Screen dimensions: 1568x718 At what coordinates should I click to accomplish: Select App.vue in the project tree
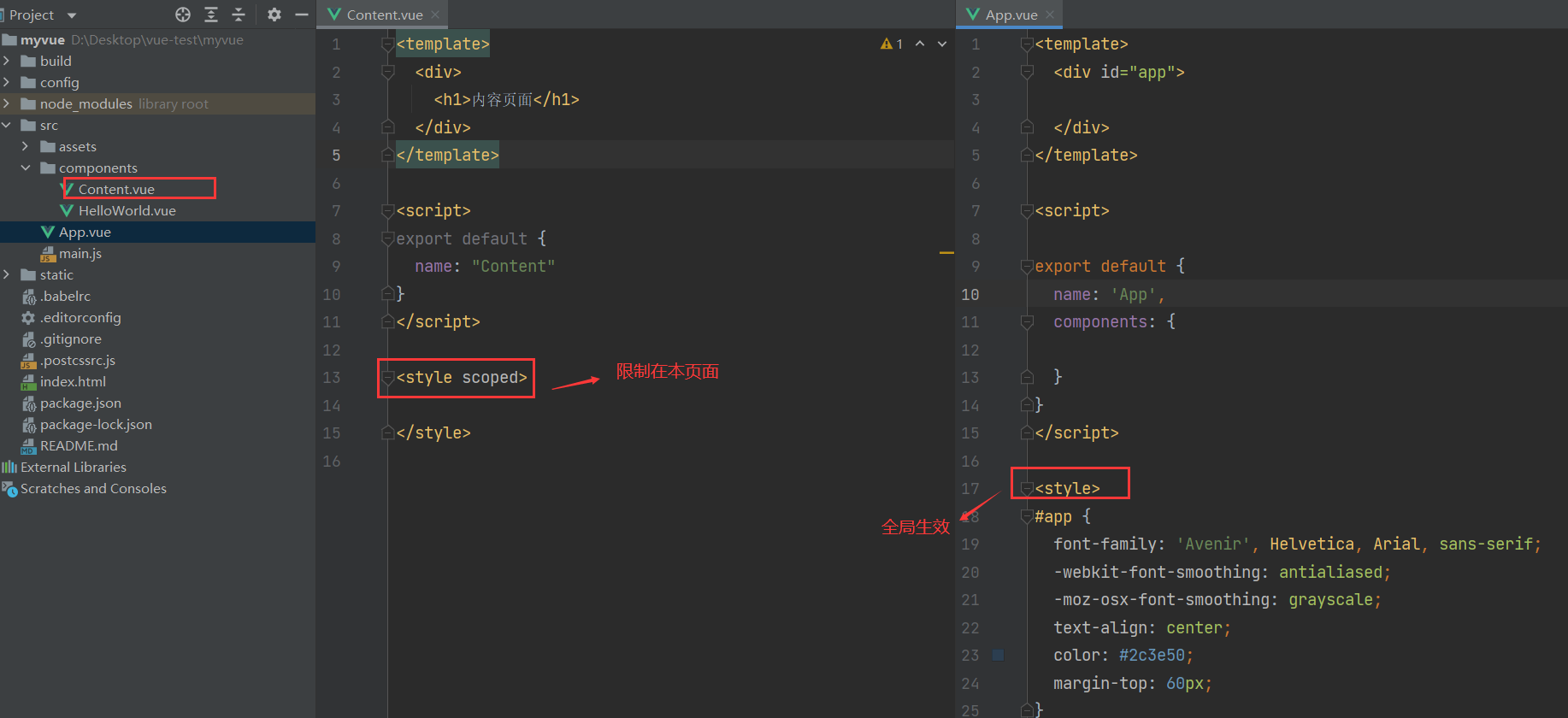85,232
